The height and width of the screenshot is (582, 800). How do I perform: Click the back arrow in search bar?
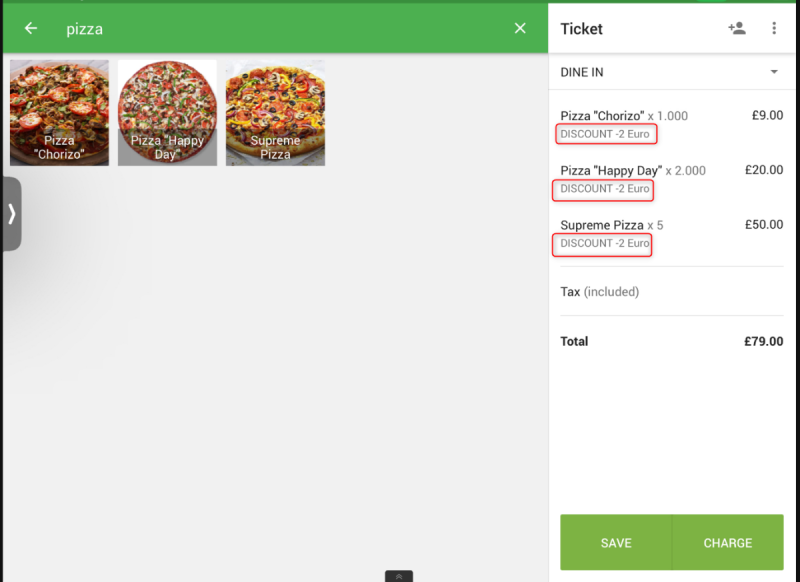pyautogui.click(x=31, y=29)
